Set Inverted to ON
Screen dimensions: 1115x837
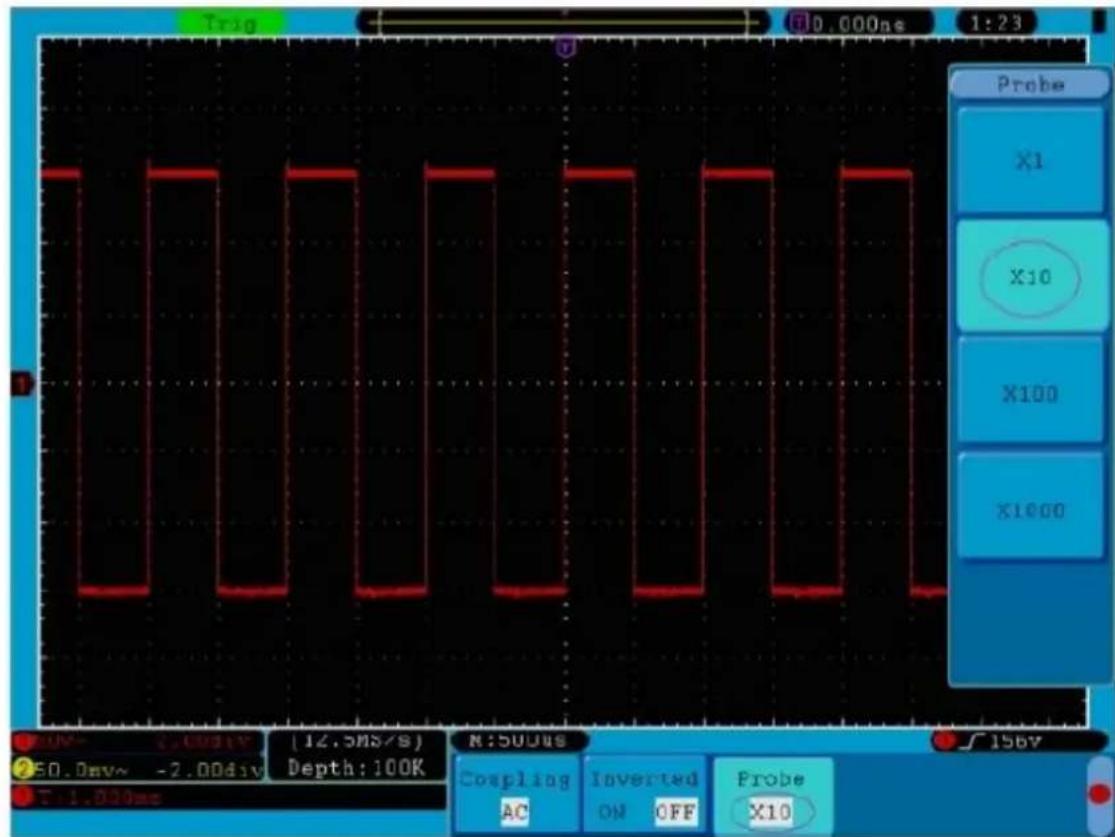pos(612,811)
